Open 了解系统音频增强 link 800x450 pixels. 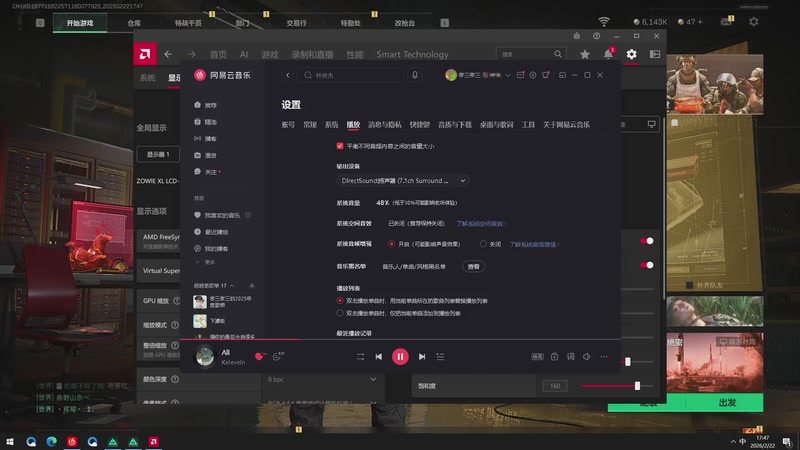(534, 244)
